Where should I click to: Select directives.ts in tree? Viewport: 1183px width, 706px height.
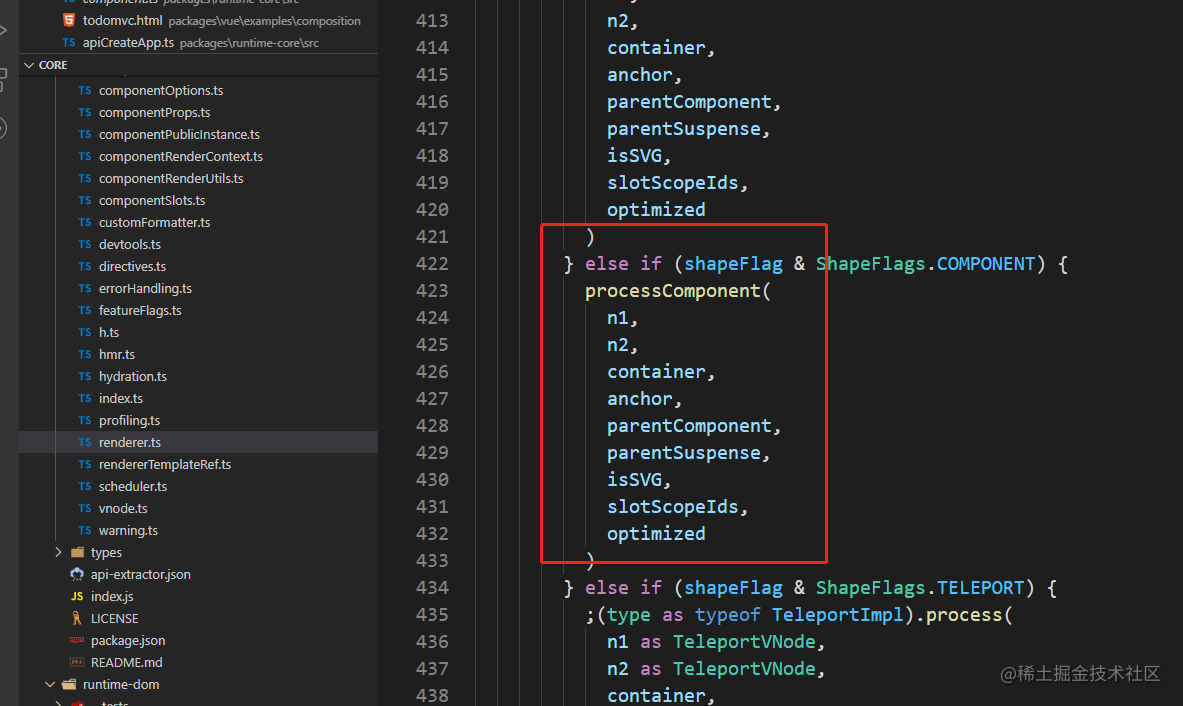coord(132,266)
